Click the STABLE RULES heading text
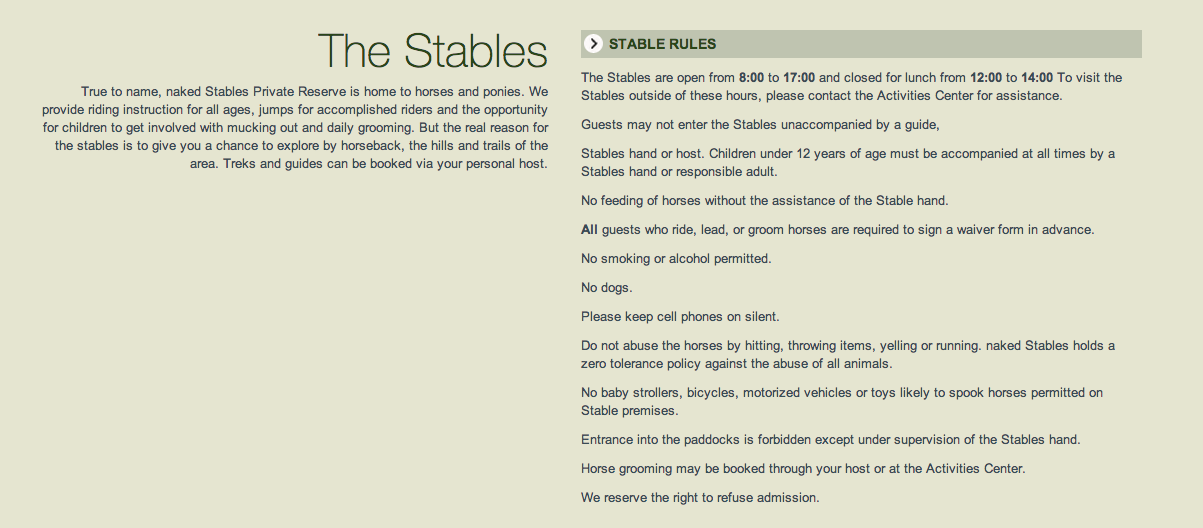This screenshot has width=1203, height=528. click(x=662, y=44)
